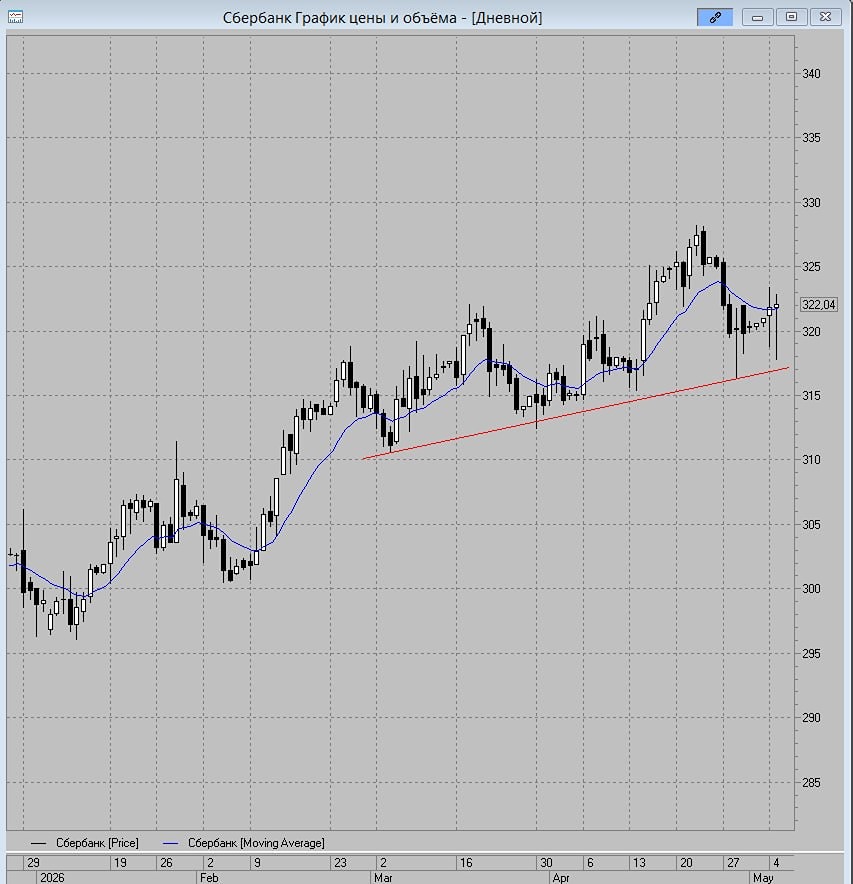Minimize the Сбербанк chart window
The width and height of the screenshot is (853, 884).
(x=757, y=17)
